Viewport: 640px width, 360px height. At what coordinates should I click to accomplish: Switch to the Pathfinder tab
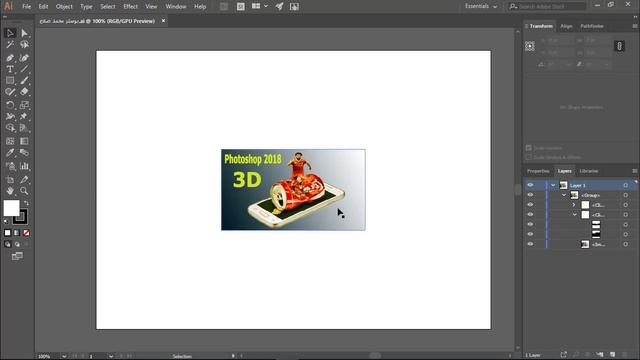coord(592,26)
